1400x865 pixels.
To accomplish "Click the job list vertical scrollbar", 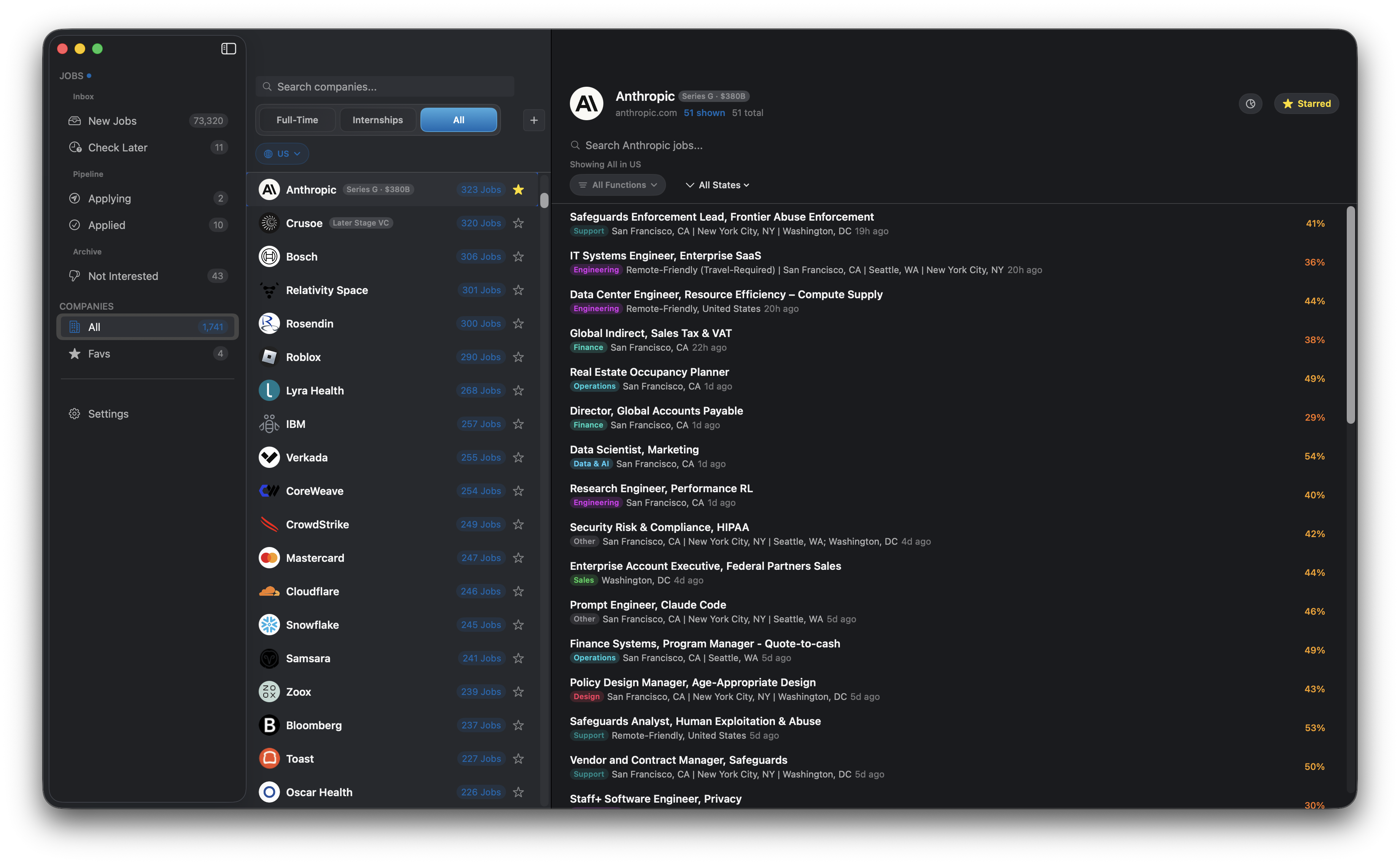I will coord(1350,315).
